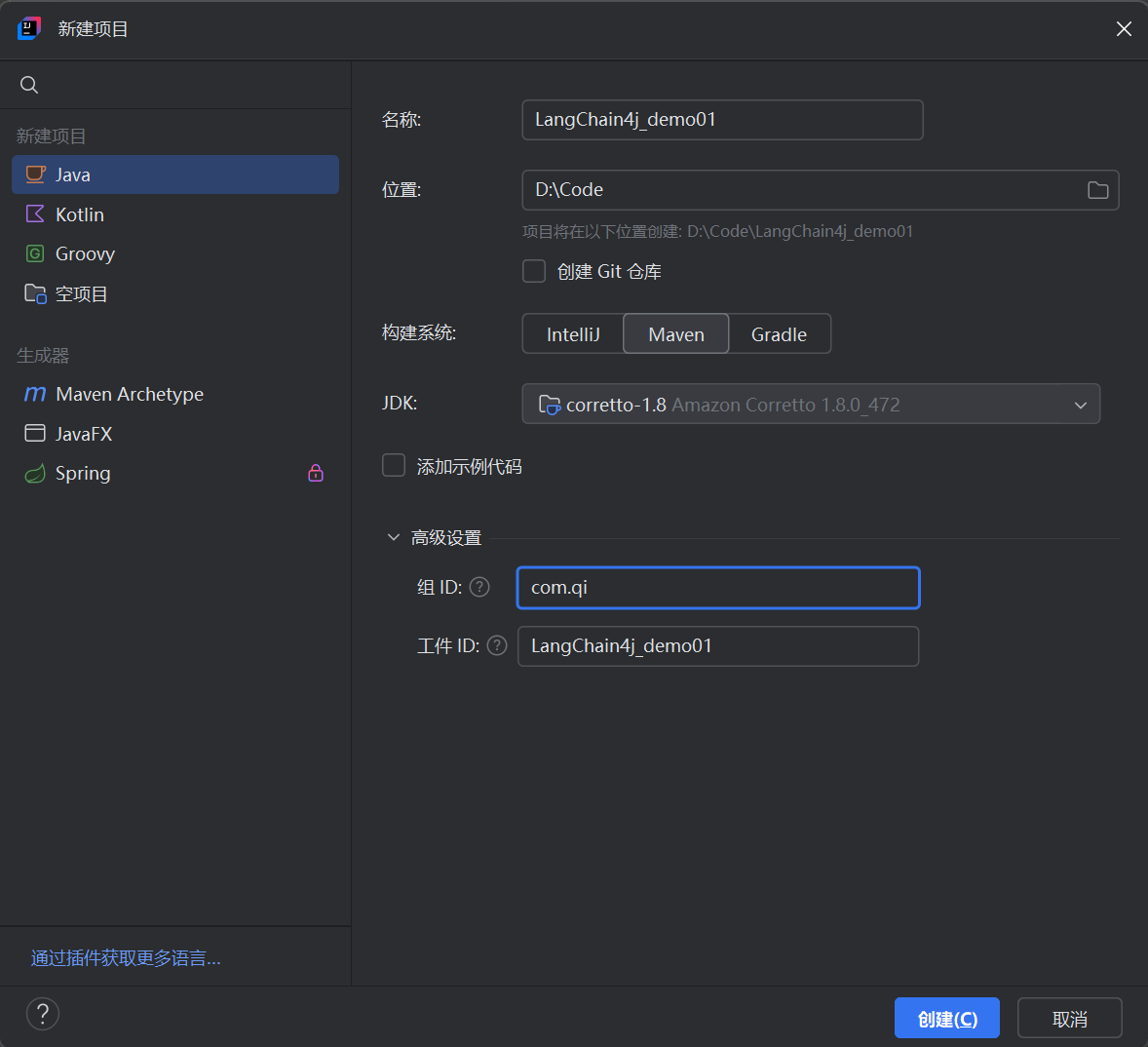Enable the 添加示例代码 checkbox
The image size is (1148, 1047).
pos(394,466)
